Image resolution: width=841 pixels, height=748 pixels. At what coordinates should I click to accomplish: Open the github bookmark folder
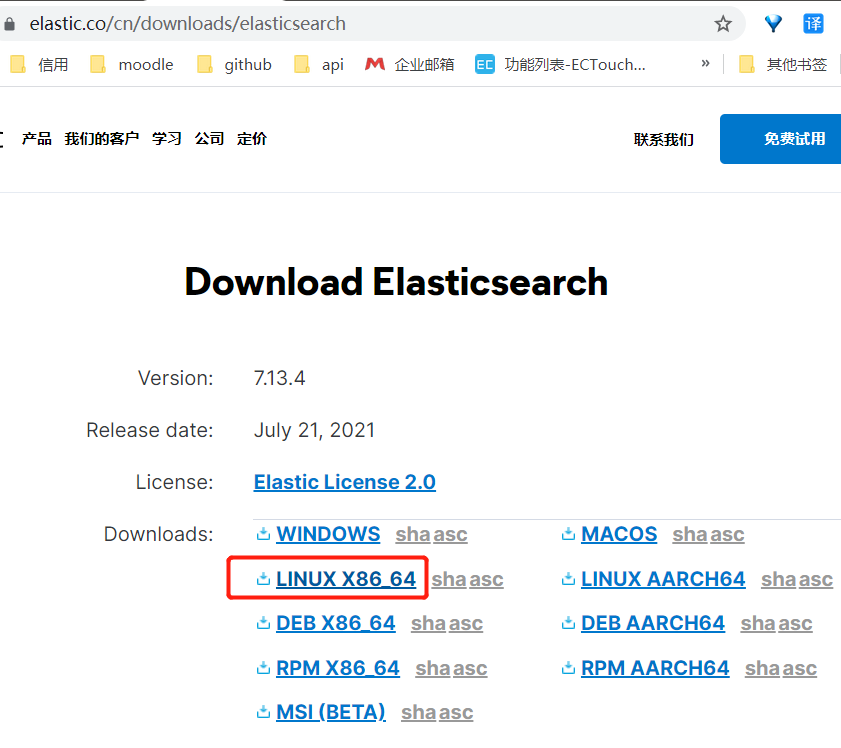click(x=234, y=64)
